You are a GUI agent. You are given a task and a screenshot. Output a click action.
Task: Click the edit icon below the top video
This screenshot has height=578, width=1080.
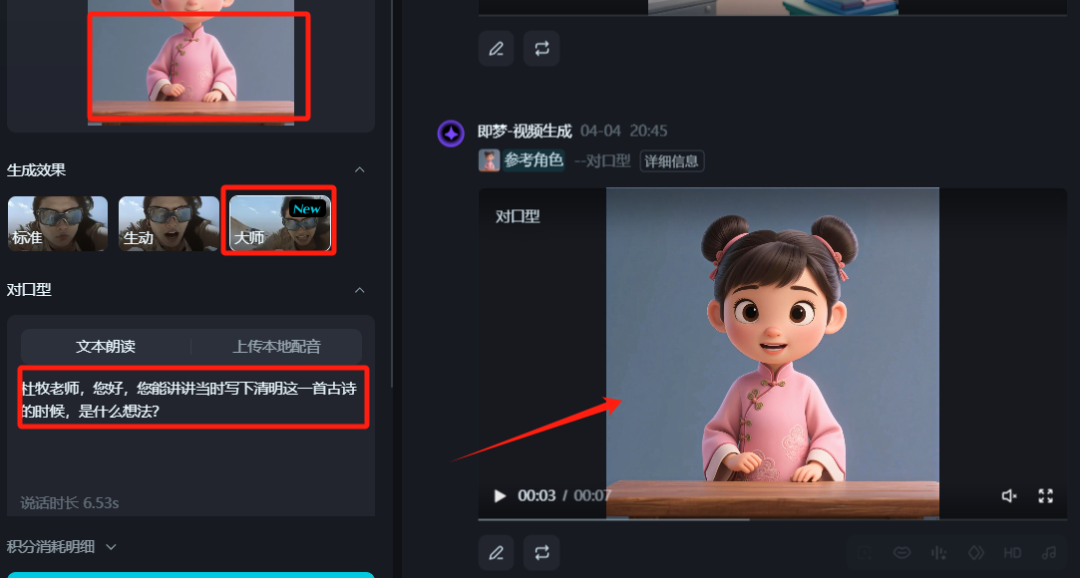click(x=496, y=48)
